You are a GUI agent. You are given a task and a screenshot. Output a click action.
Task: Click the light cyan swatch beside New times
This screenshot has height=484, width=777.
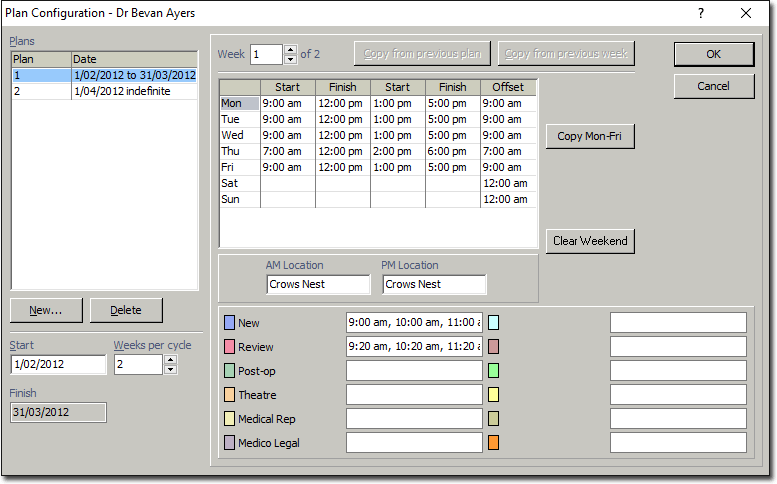click(x=494, y=323)
